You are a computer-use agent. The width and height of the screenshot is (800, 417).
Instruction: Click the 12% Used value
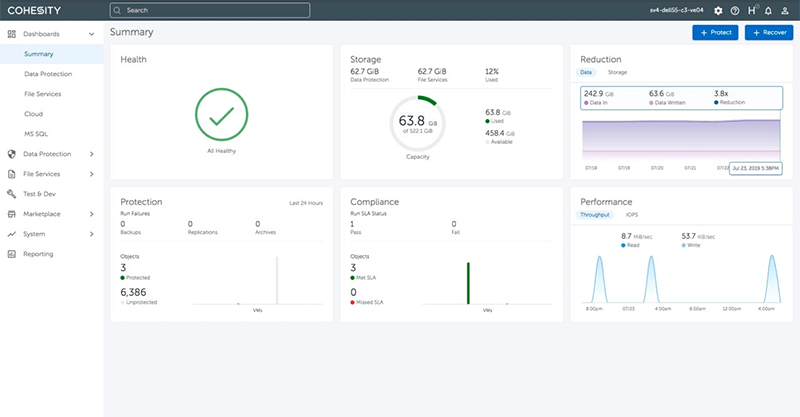coord(492,71)
